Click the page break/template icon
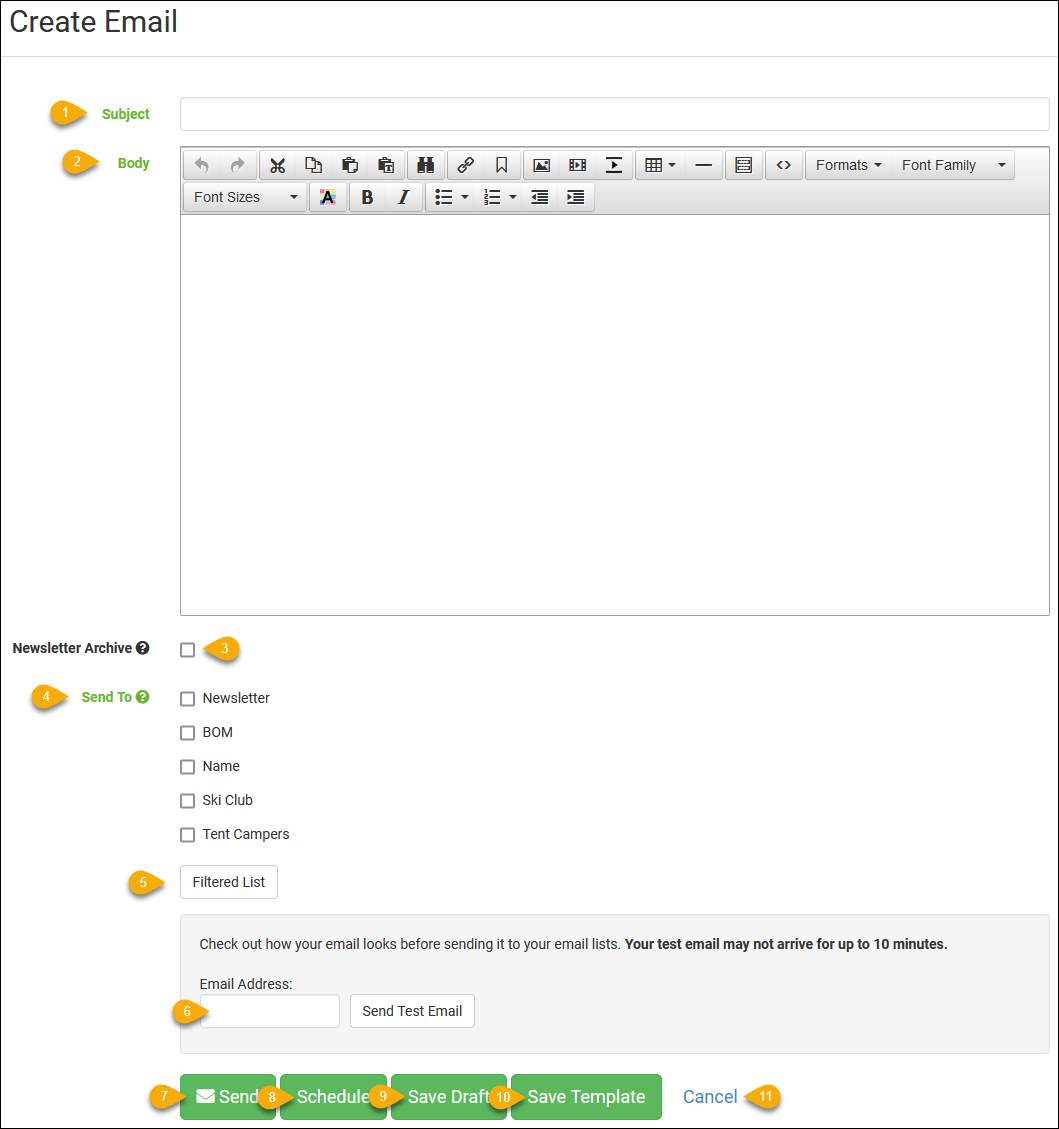1059x1129 pixels. pos(744,165)
